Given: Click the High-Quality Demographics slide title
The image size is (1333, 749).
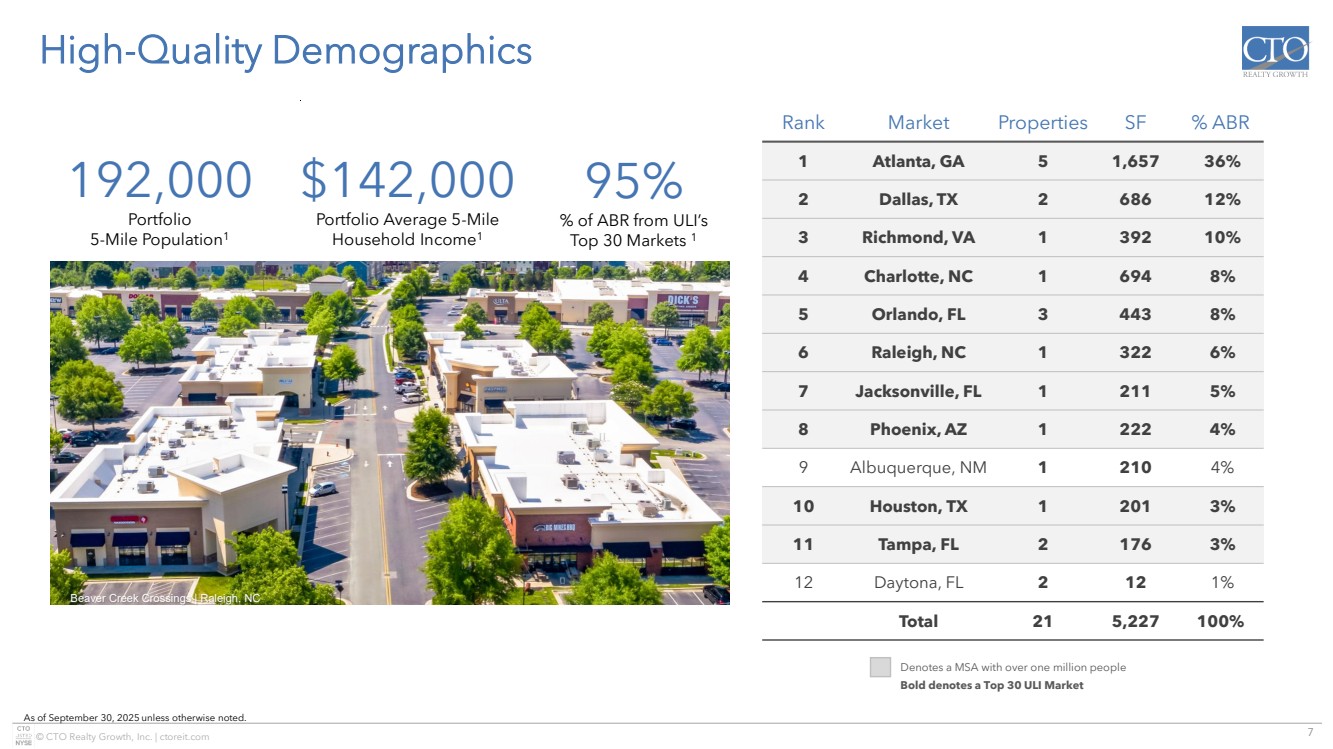Looking at the screenshot, I should (285, 50).
